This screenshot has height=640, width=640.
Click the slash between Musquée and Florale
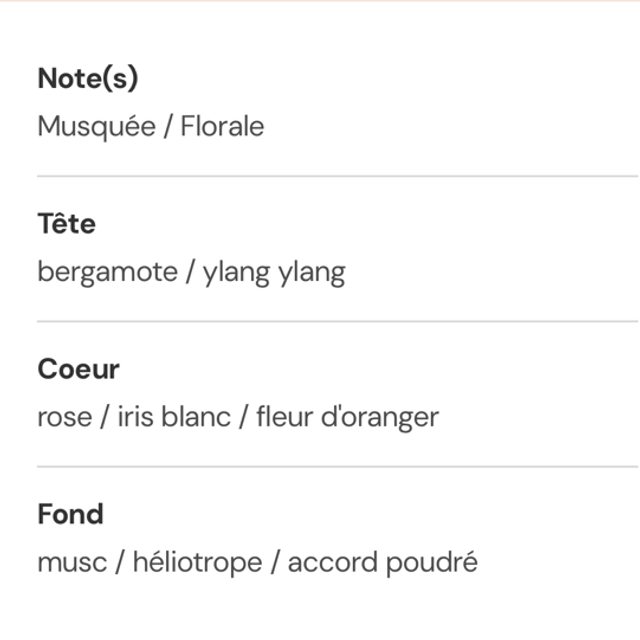pyautogui.click(x=166, y=127)
